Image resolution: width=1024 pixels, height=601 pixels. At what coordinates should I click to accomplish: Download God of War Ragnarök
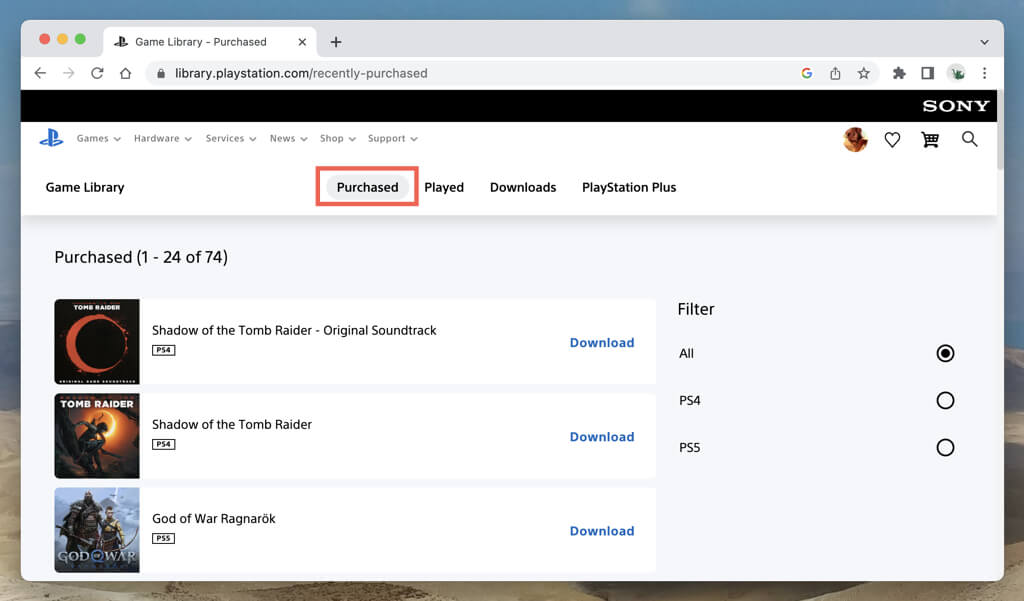[601, 531]
